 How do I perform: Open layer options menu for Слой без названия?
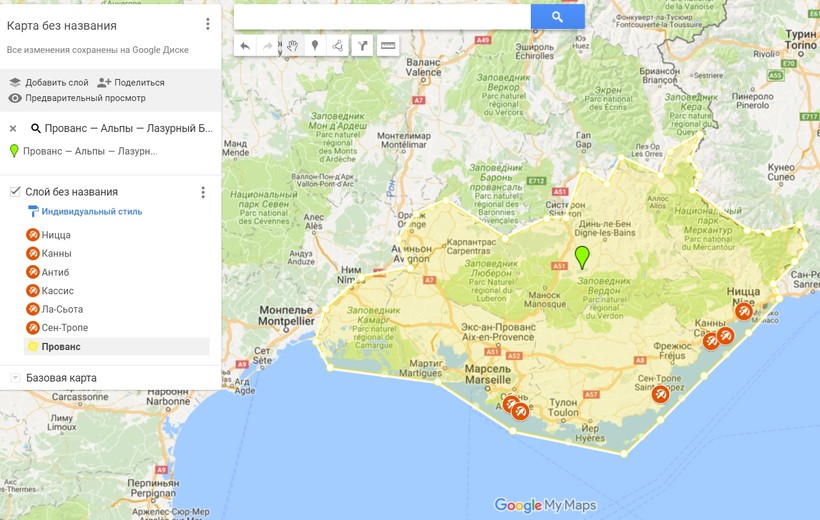coord(203,192)
